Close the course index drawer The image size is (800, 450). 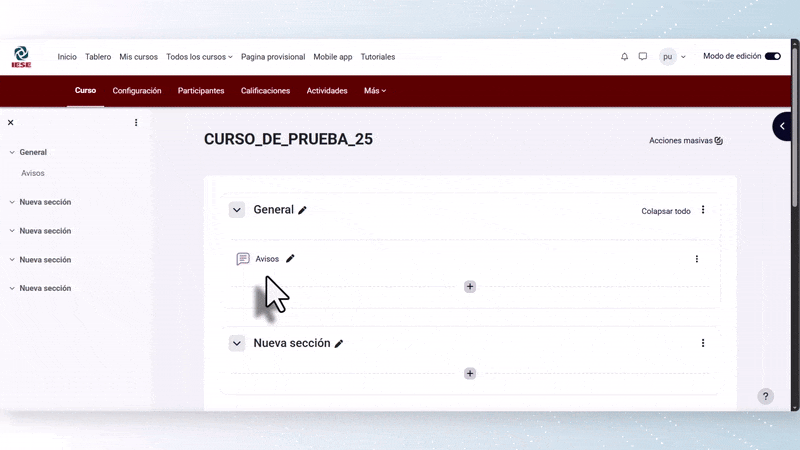(x=11, y=122)
